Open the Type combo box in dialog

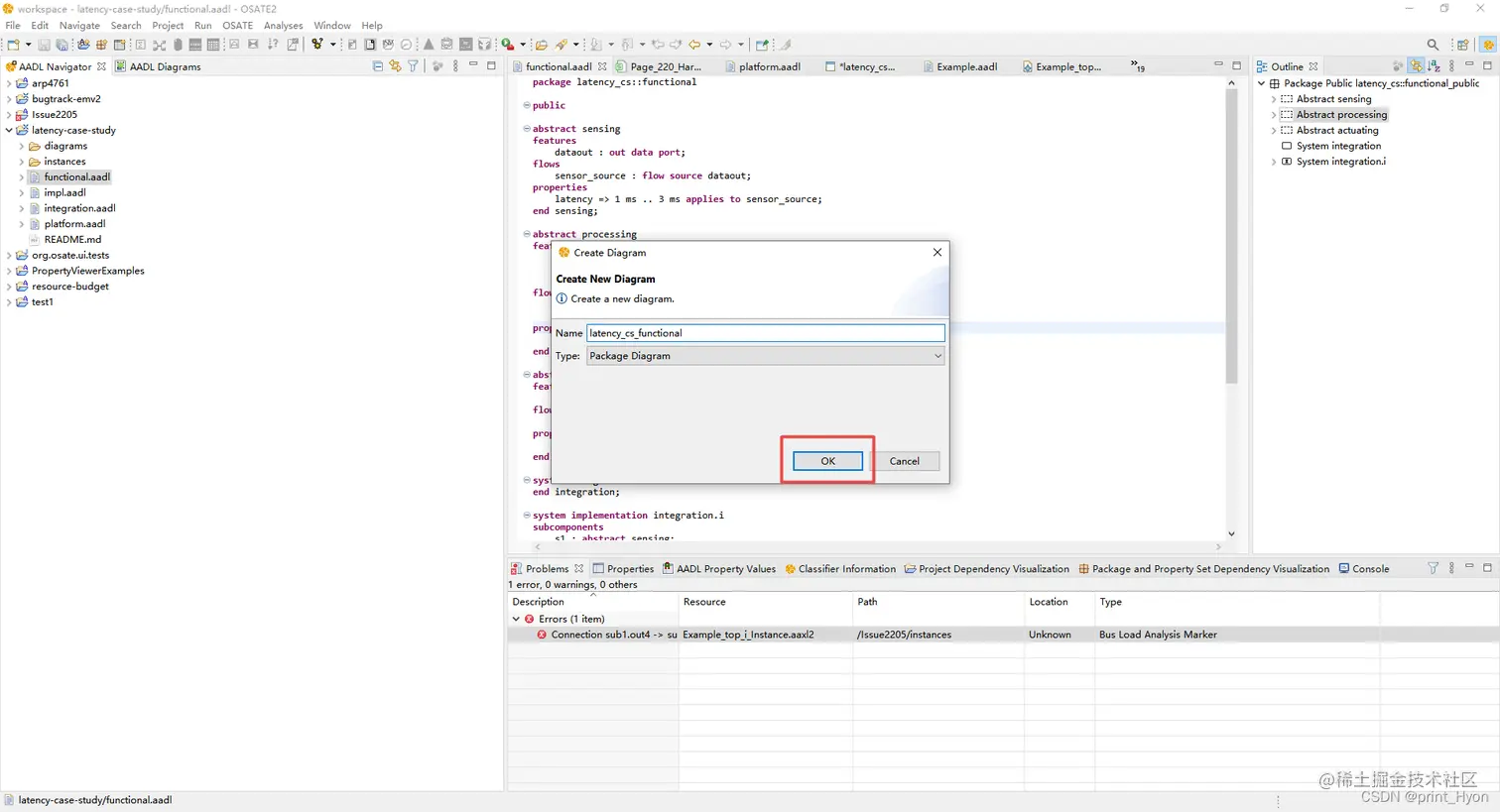(x=765, y=356)
